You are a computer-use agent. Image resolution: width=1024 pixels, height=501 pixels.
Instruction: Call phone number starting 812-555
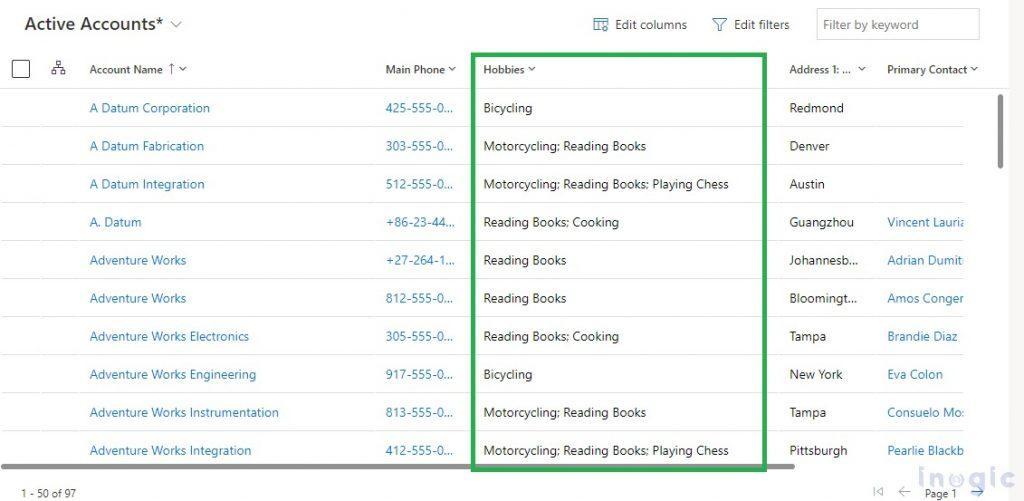419,298
